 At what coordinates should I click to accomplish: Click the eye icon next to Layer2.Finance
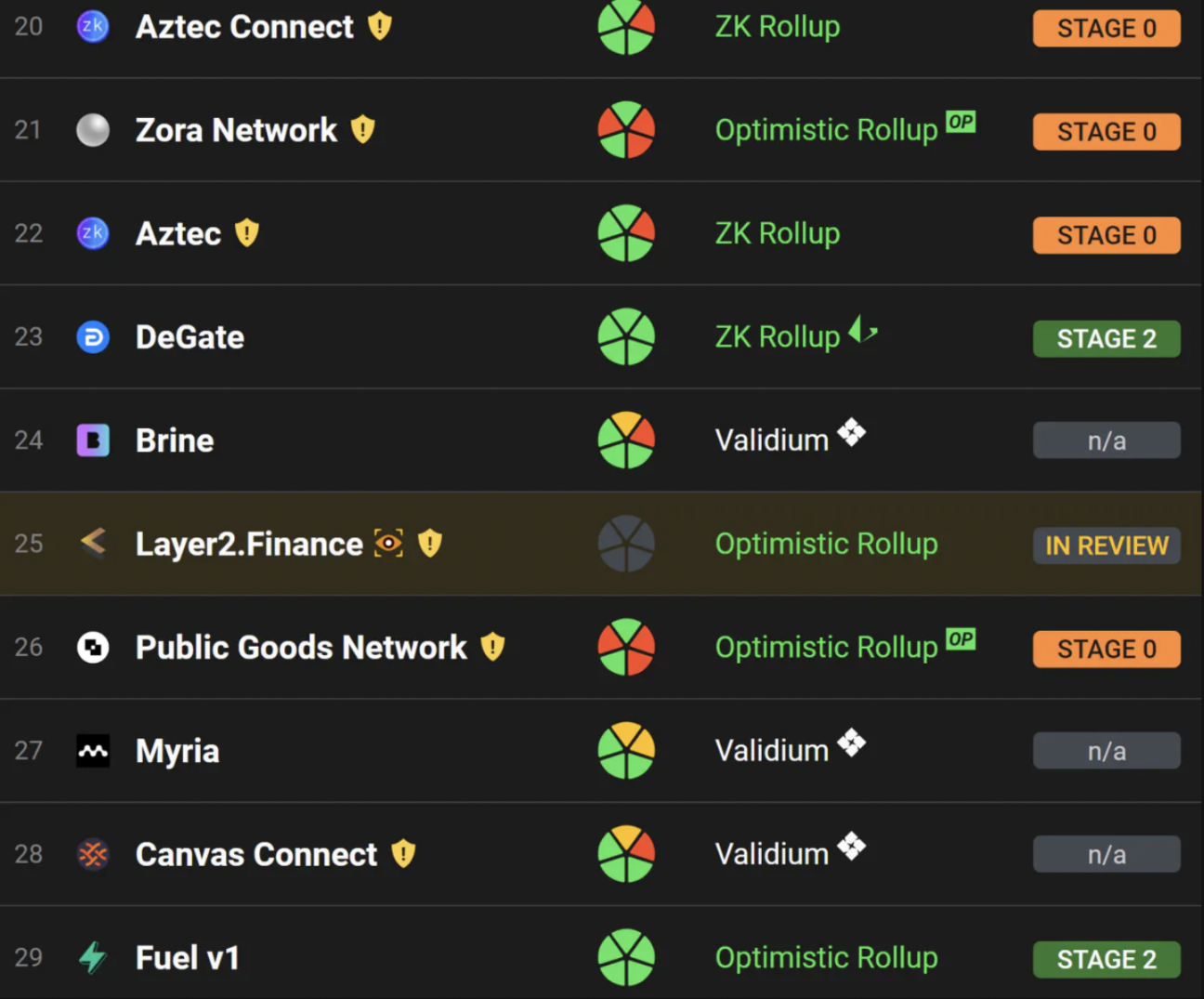(x=388, y=543)
